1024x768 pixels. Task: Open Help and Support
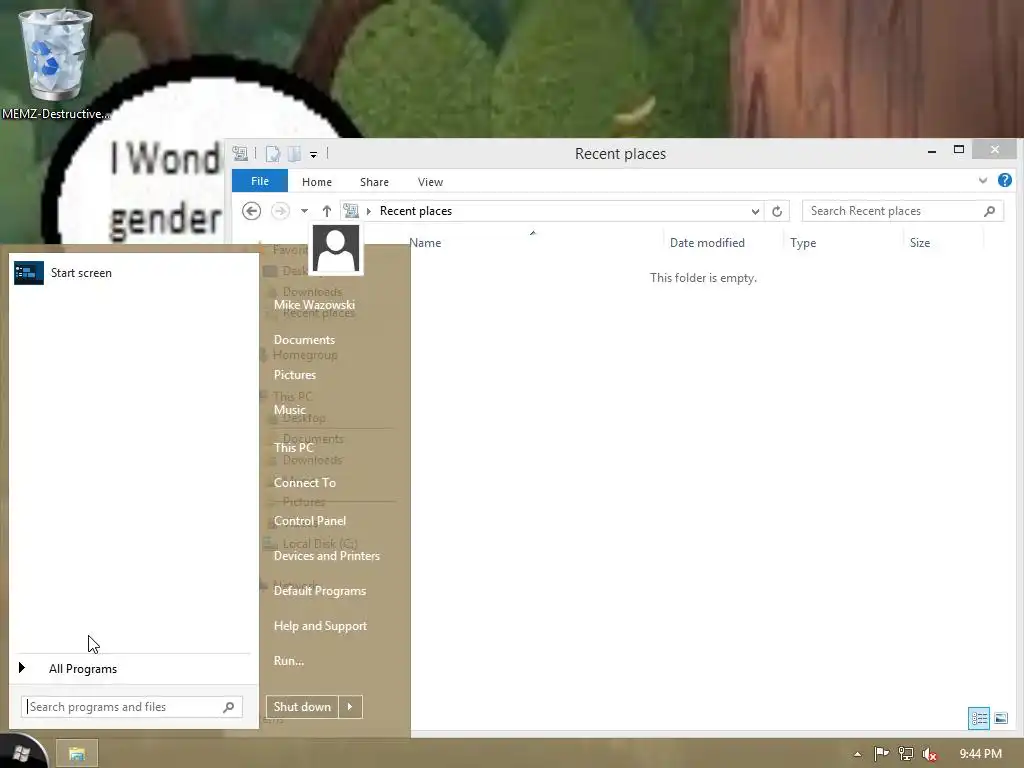pos(320,626)
